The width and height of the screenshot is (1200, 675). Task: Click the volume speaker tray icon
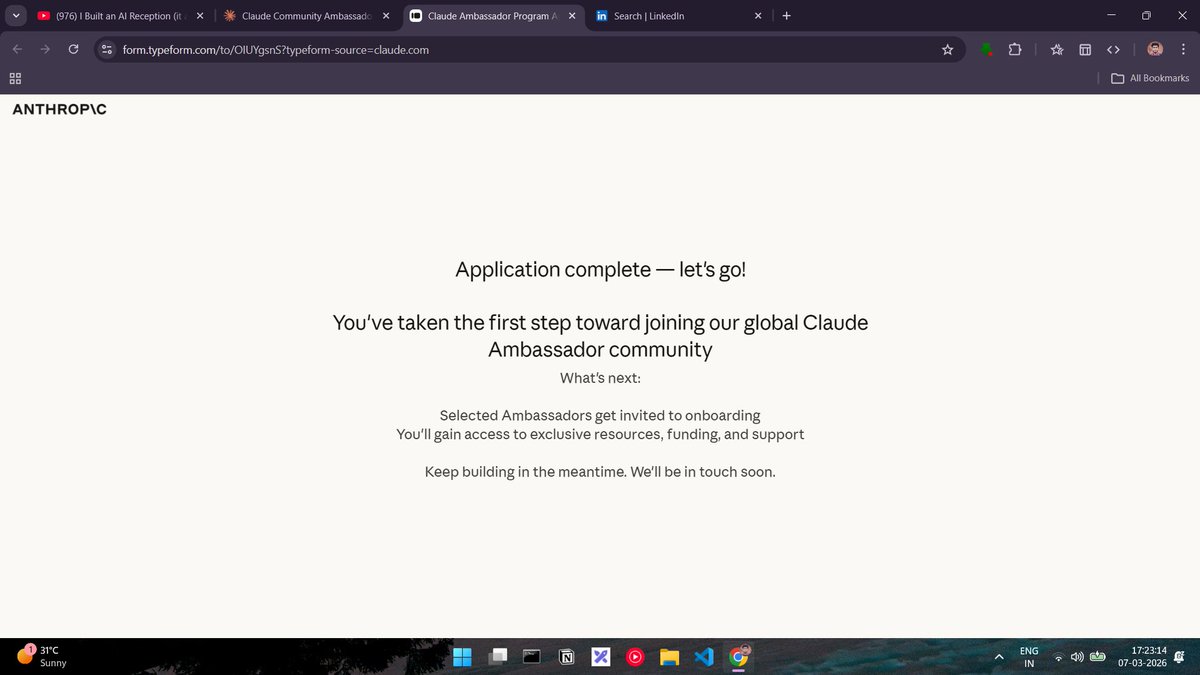point(1077,657)
